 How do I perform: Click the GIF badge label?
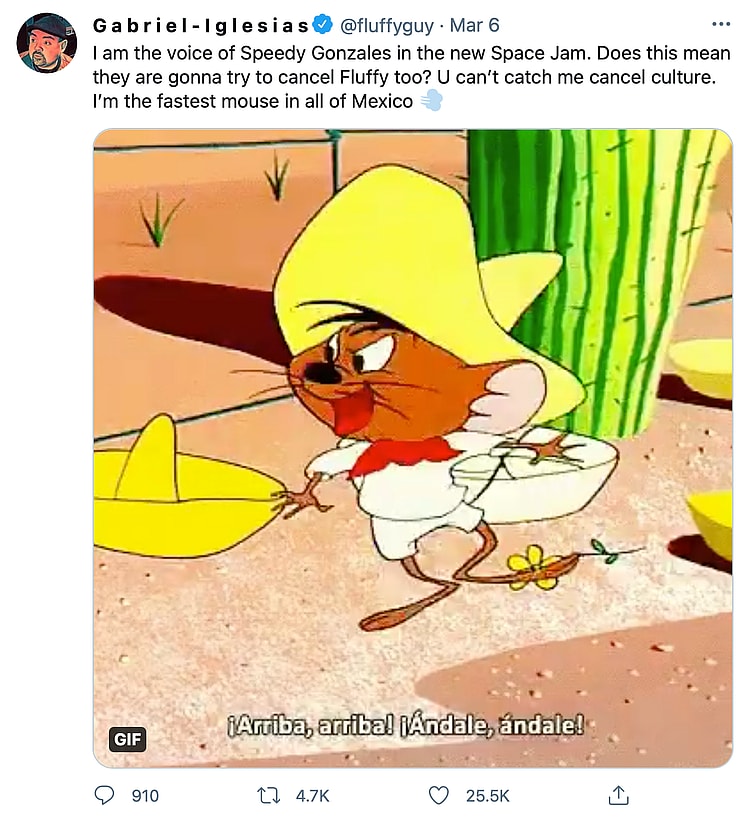pos(127,739)
